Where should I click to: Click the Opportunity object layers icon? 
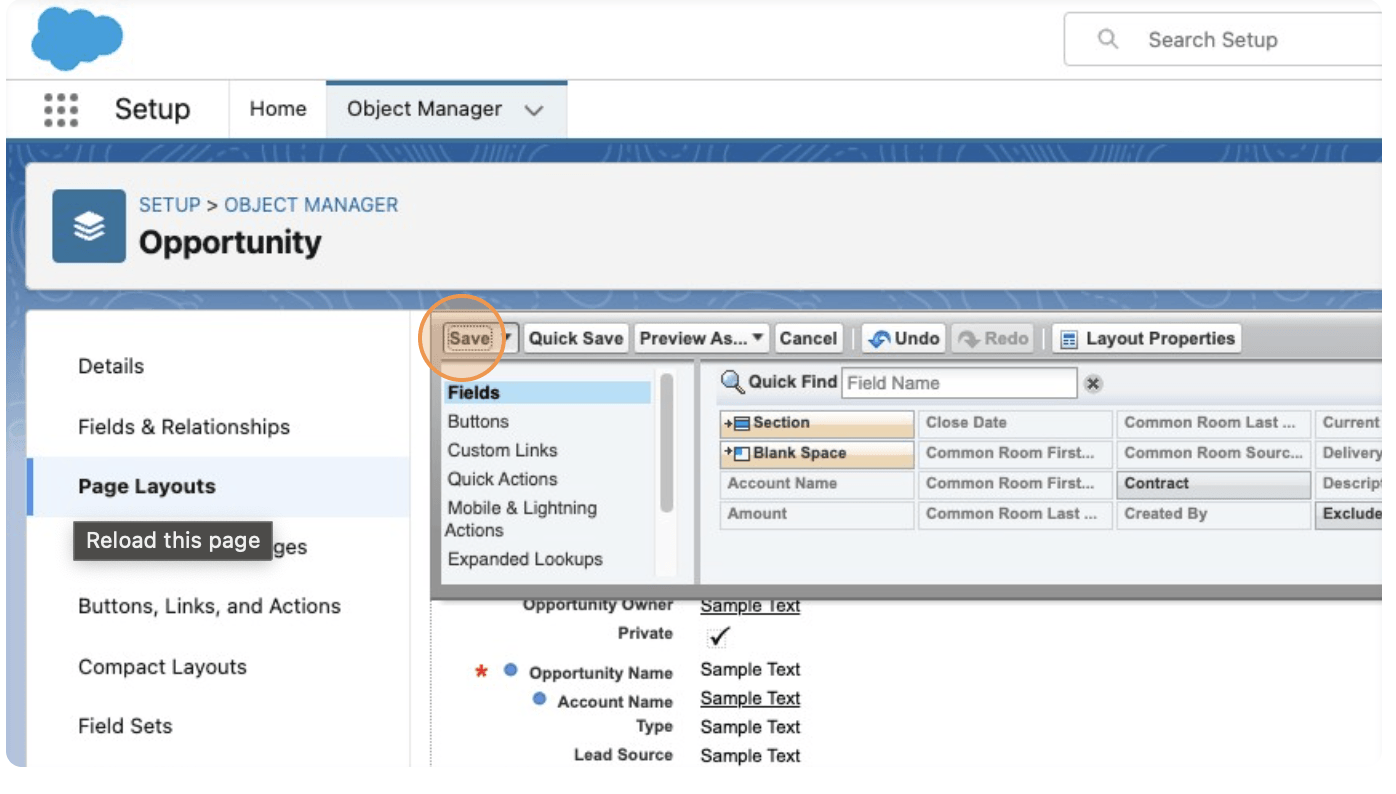(x=89, y=227)
